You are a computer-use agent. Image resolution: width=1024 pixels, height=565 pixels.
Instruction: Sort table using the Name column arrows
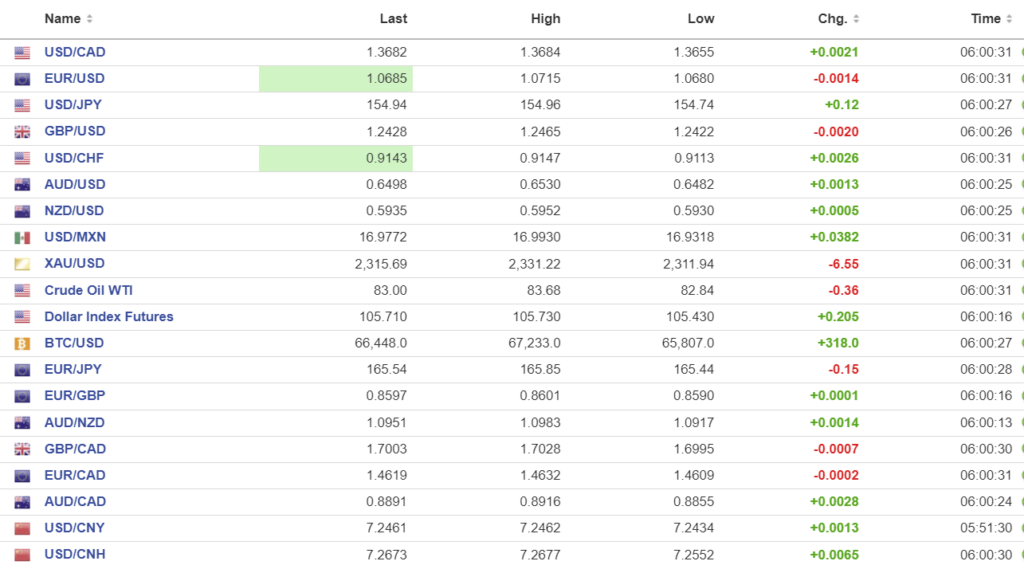tap(90, 19)
